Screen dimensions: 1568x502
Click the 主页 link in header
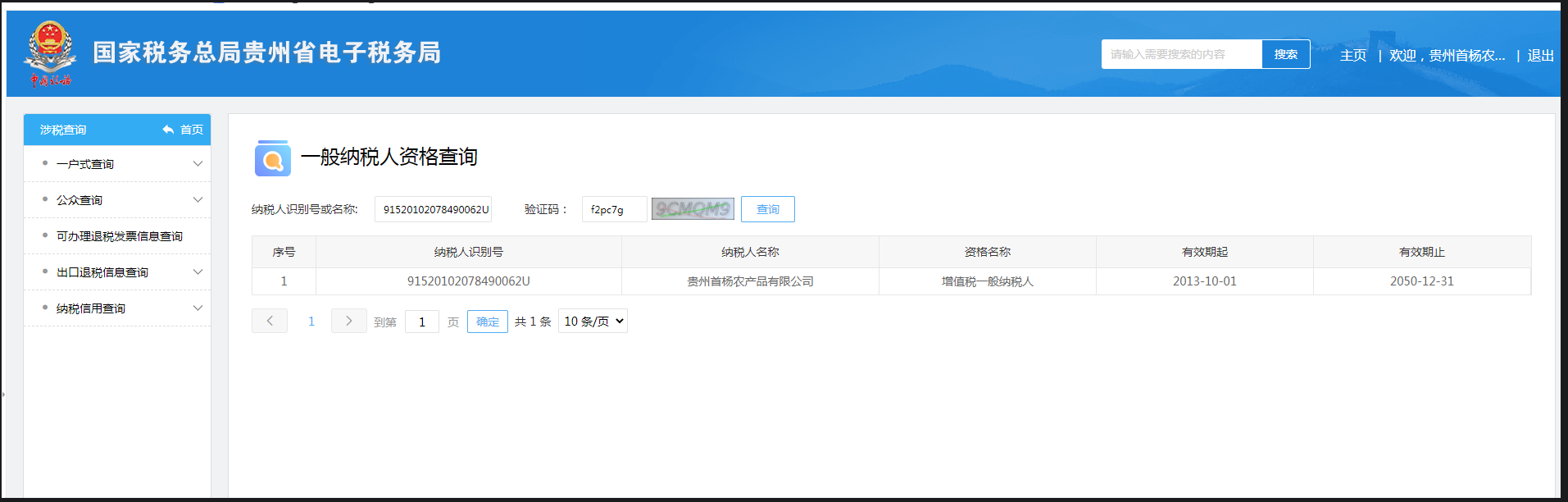click(x=1352, y=55)
